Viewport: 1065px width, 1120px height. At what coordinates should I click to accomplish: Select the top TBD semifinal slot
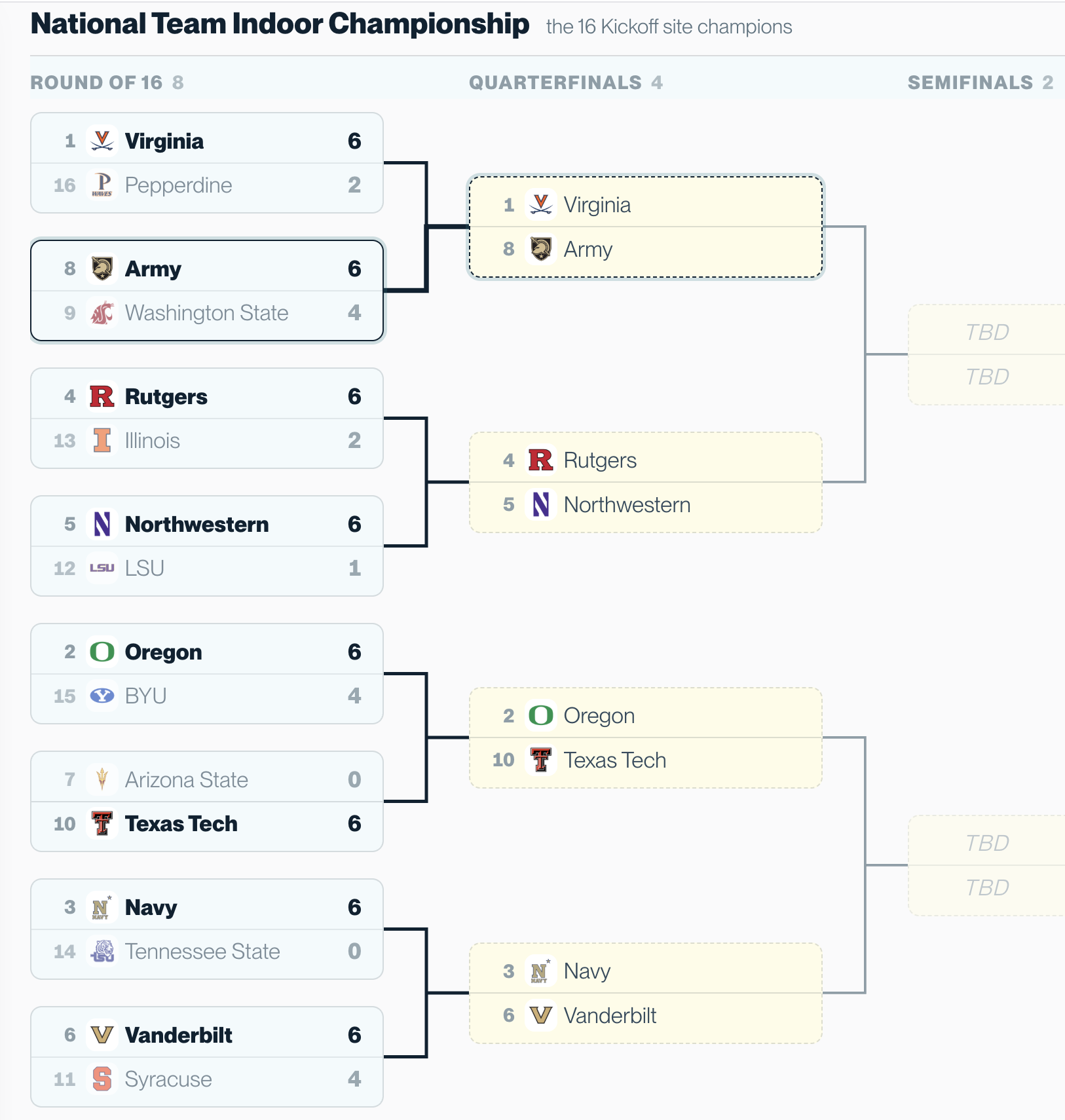pos(987,332)
